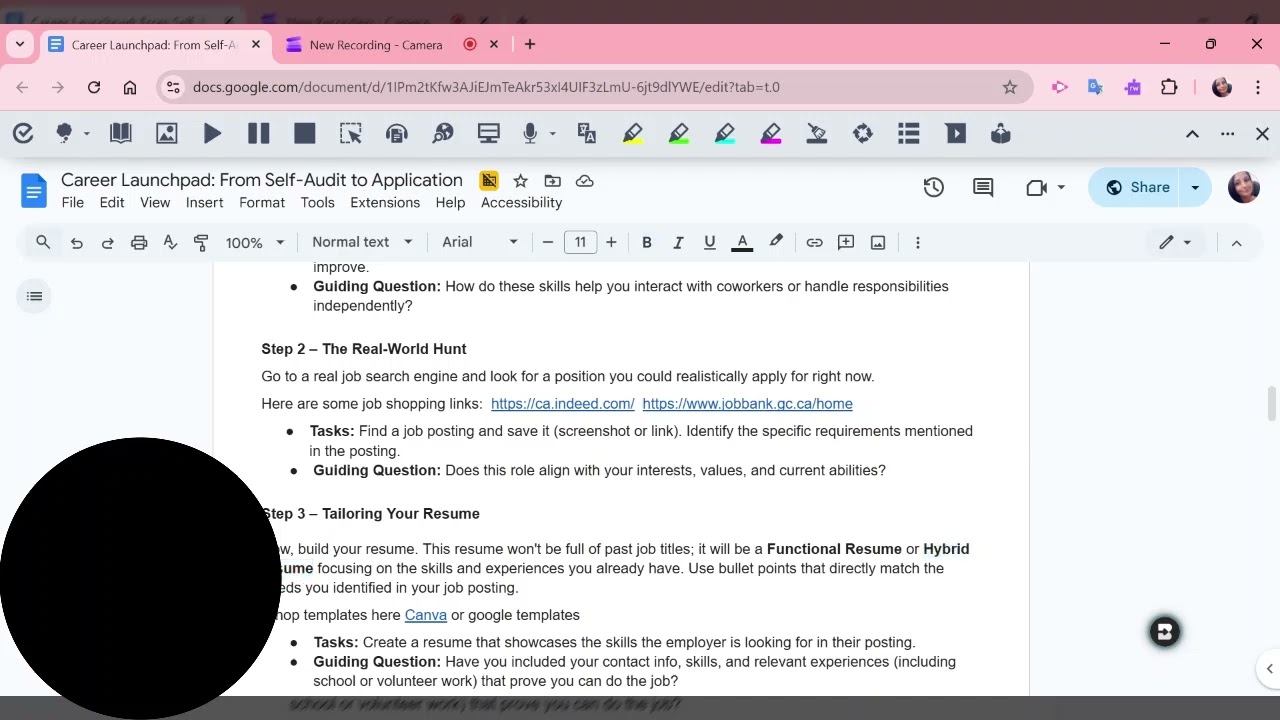Collapse the Read&Write toolbar with up chevron
Viewport: 1280px width, 720px height.
coord(1192,134)
